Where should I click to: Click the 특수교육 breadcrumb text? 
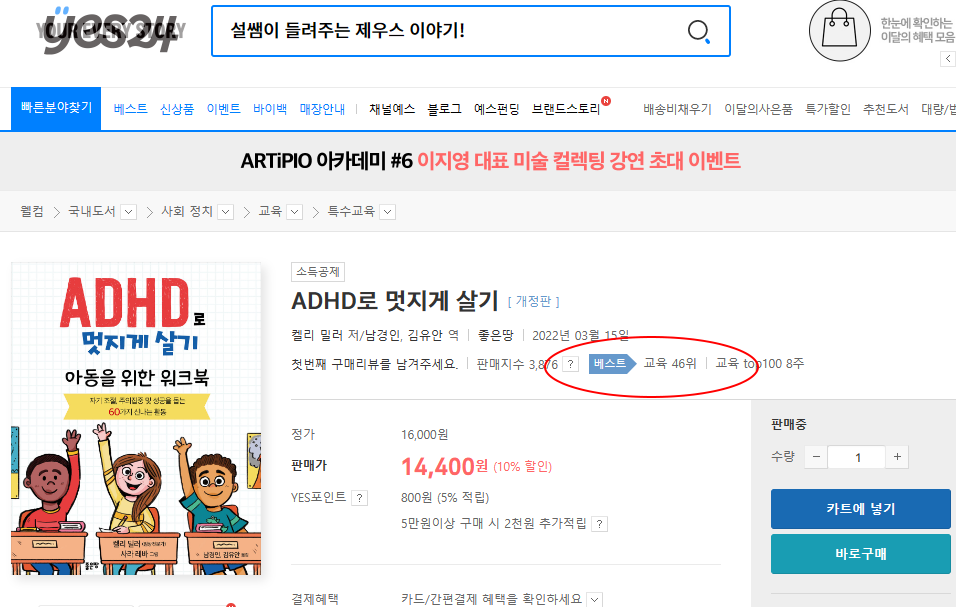[x=351, y=211]
